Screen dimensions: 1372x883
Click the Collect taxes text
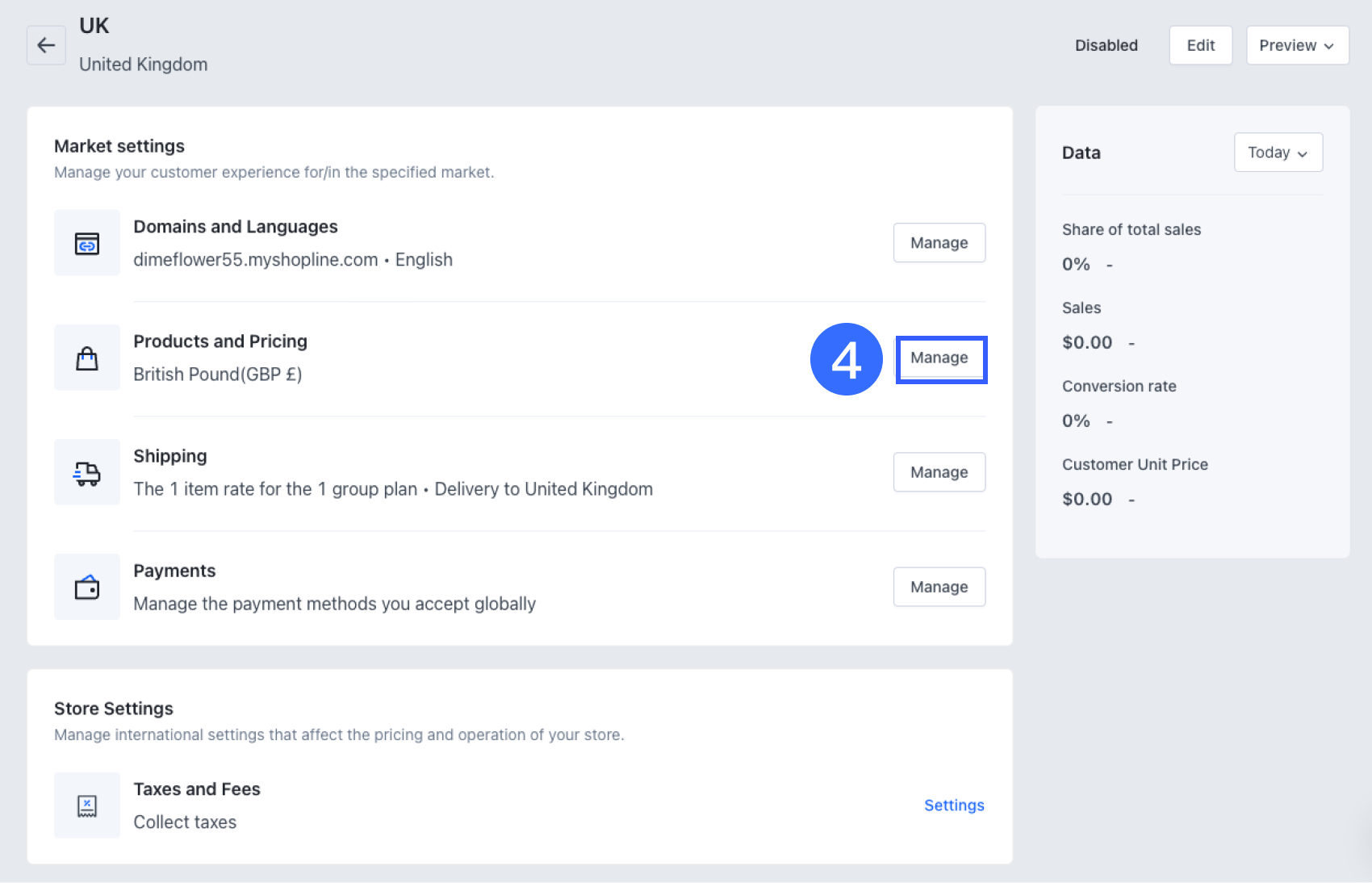[x=185, y=822]
